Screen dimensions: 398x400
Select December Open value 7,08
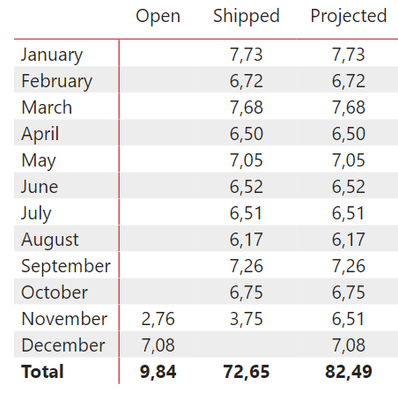(158, 346)
